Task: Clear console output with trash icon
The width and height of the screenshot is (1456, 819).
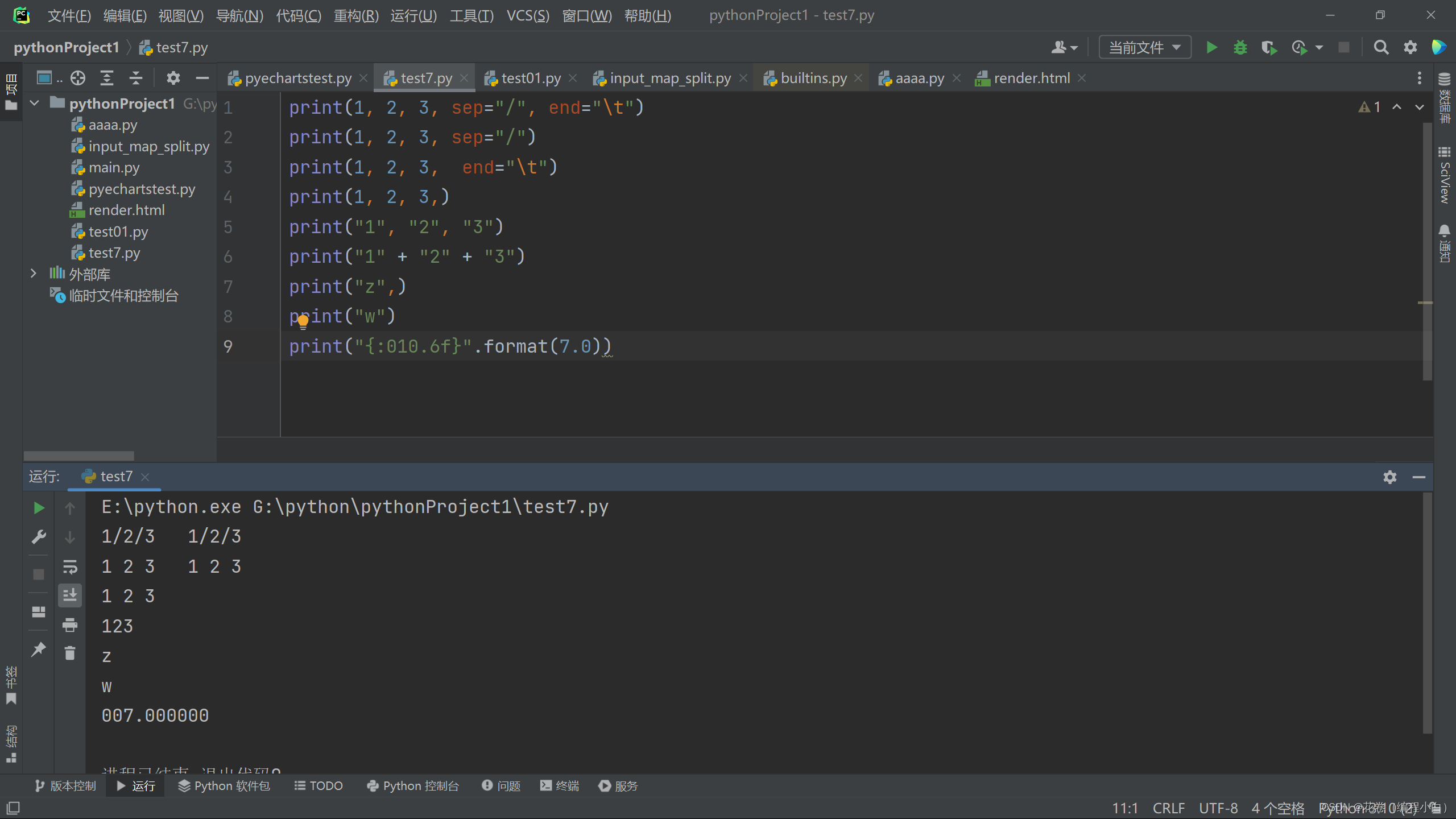Action: (x=70, y=653)
